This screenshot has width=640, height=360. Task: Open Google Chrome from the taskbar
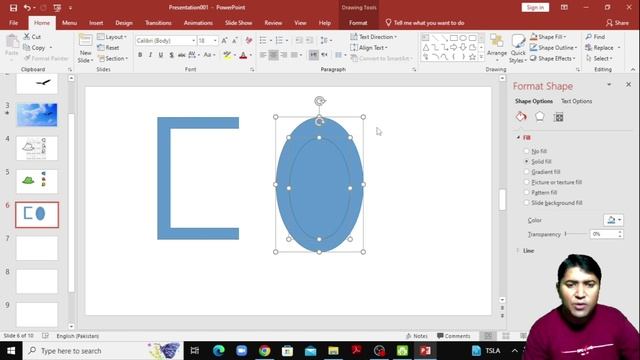[x=264, y=351]
